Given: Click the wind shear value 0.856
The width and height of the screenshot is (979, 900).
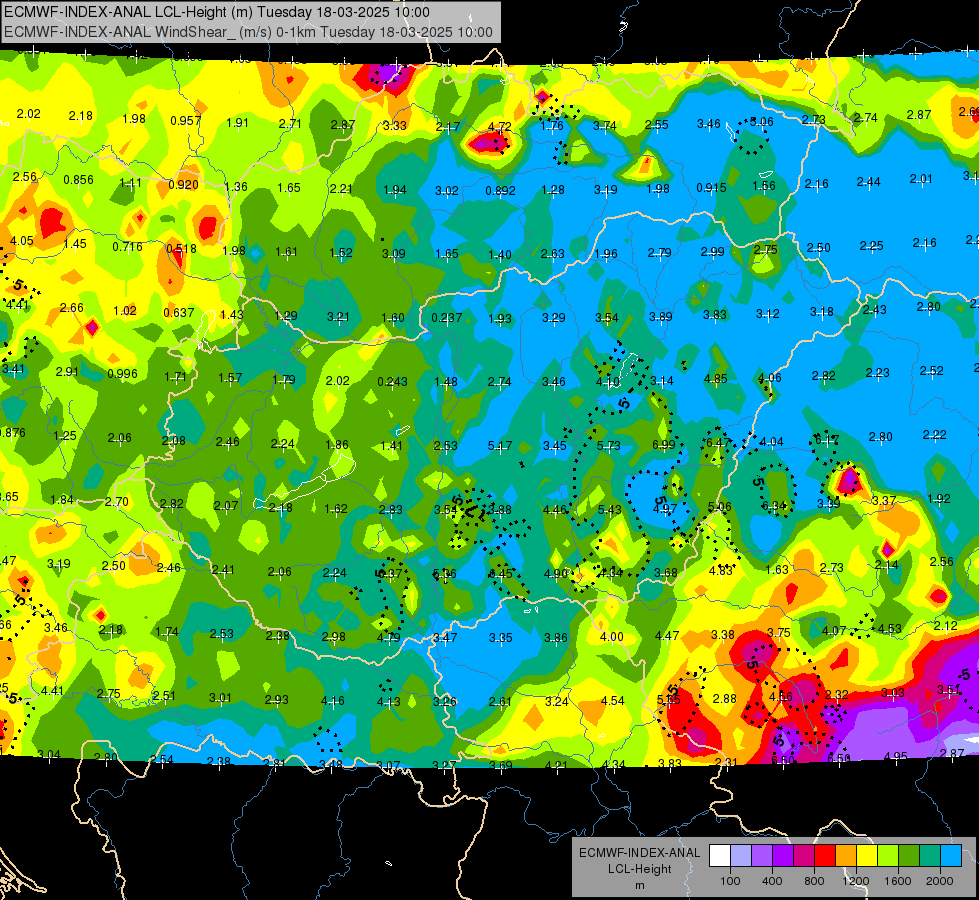Looking at the screenshot, I should click(79, 180).
